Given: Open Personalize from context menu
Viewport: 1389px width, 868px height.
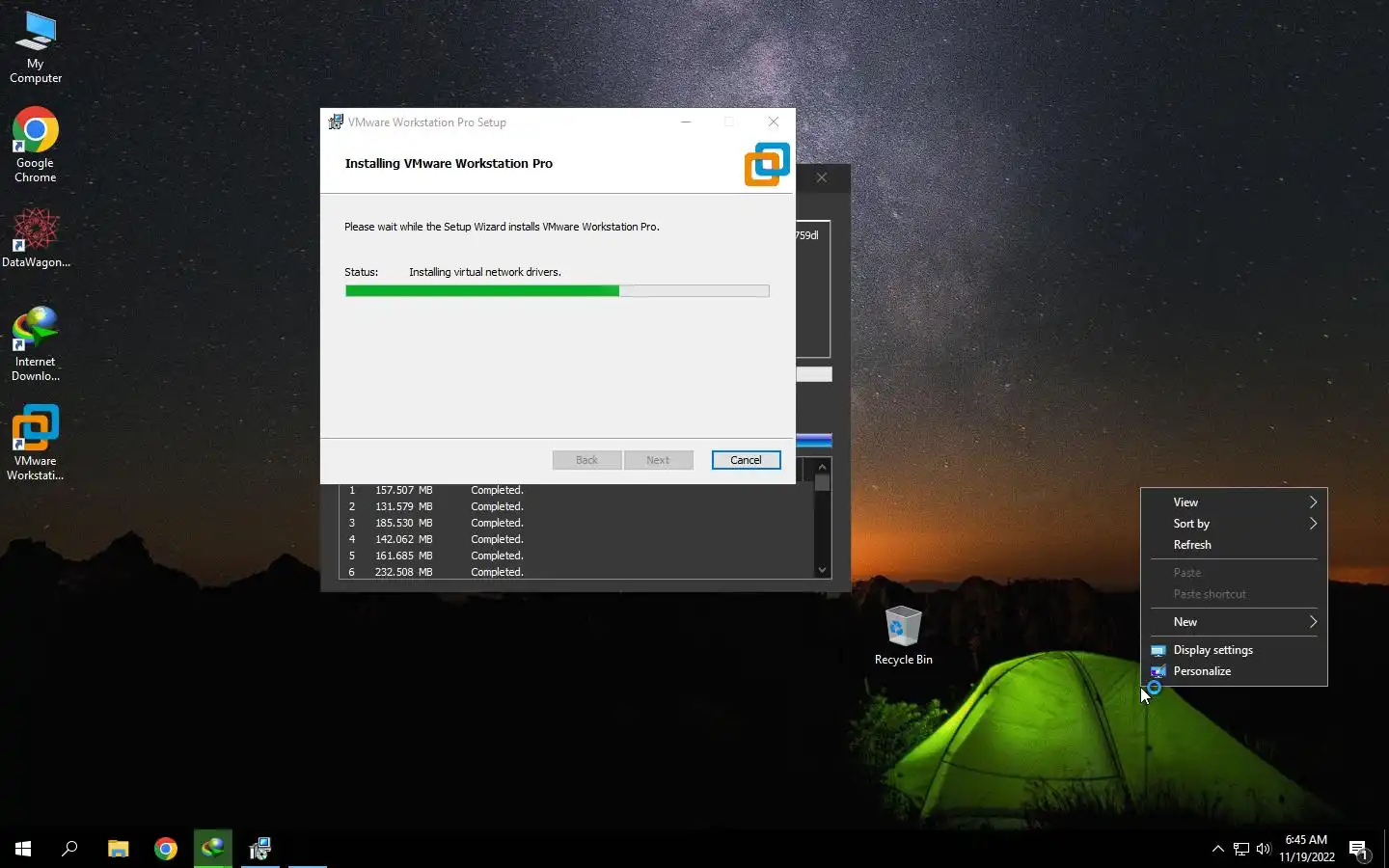Looking at the screenshot, I should click(x=1234, y=671).
